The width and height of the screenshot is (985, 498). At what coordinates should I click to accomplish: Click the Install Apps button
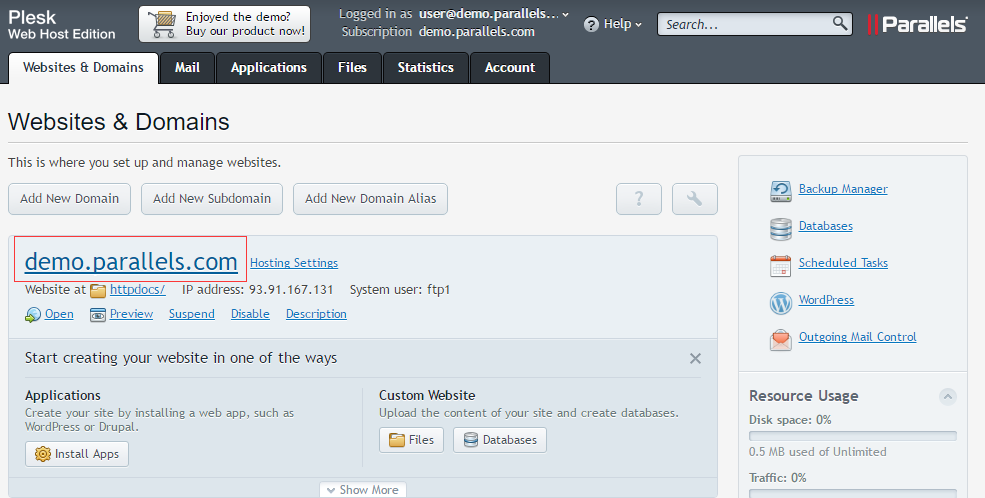coord(77,454)
